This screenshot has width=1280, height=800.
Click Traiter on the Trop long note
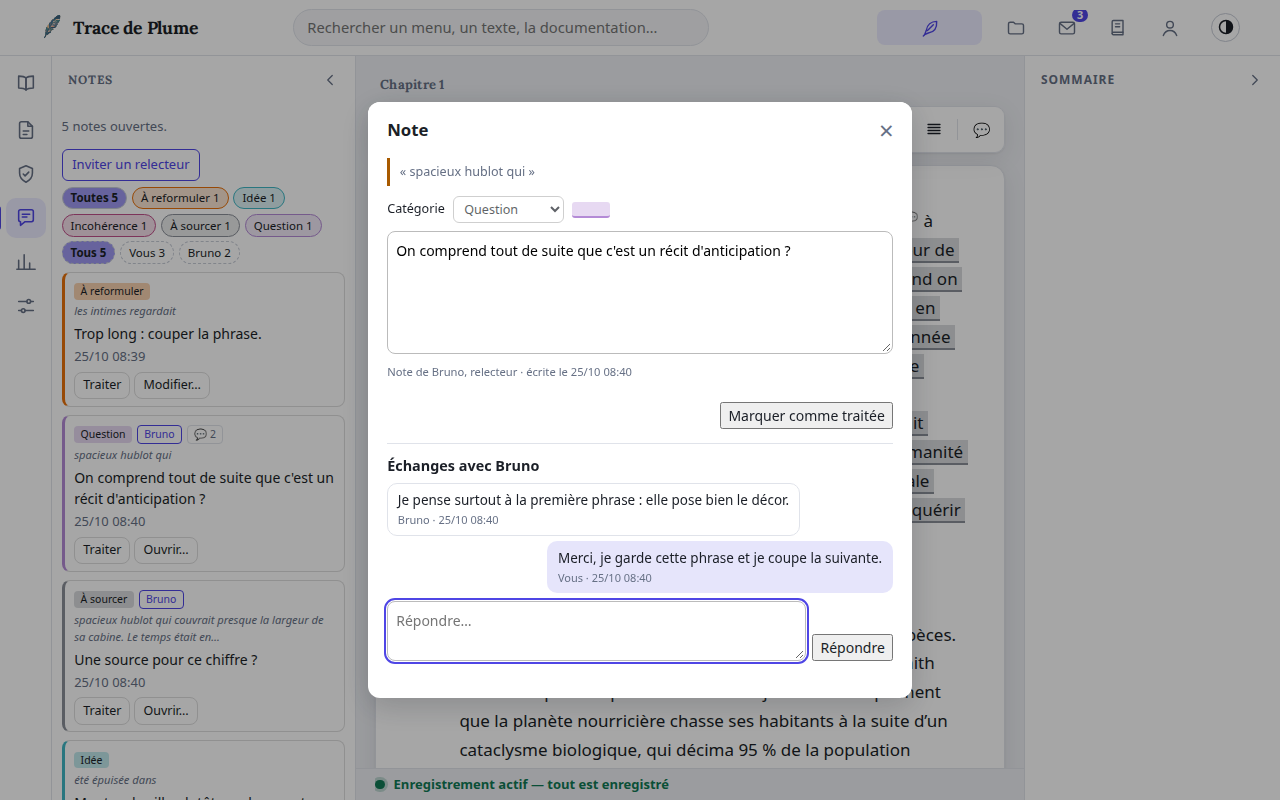pos(102,385)
